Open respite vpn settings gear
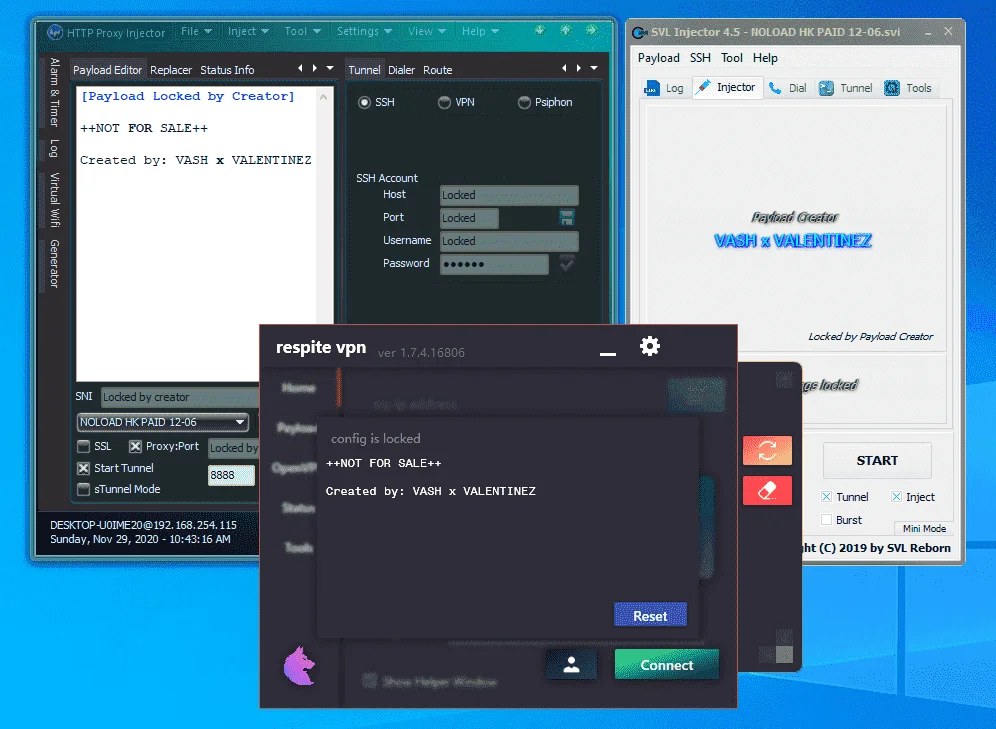The image size is (996, 729). pyautogui.click(x=650, y=346)
